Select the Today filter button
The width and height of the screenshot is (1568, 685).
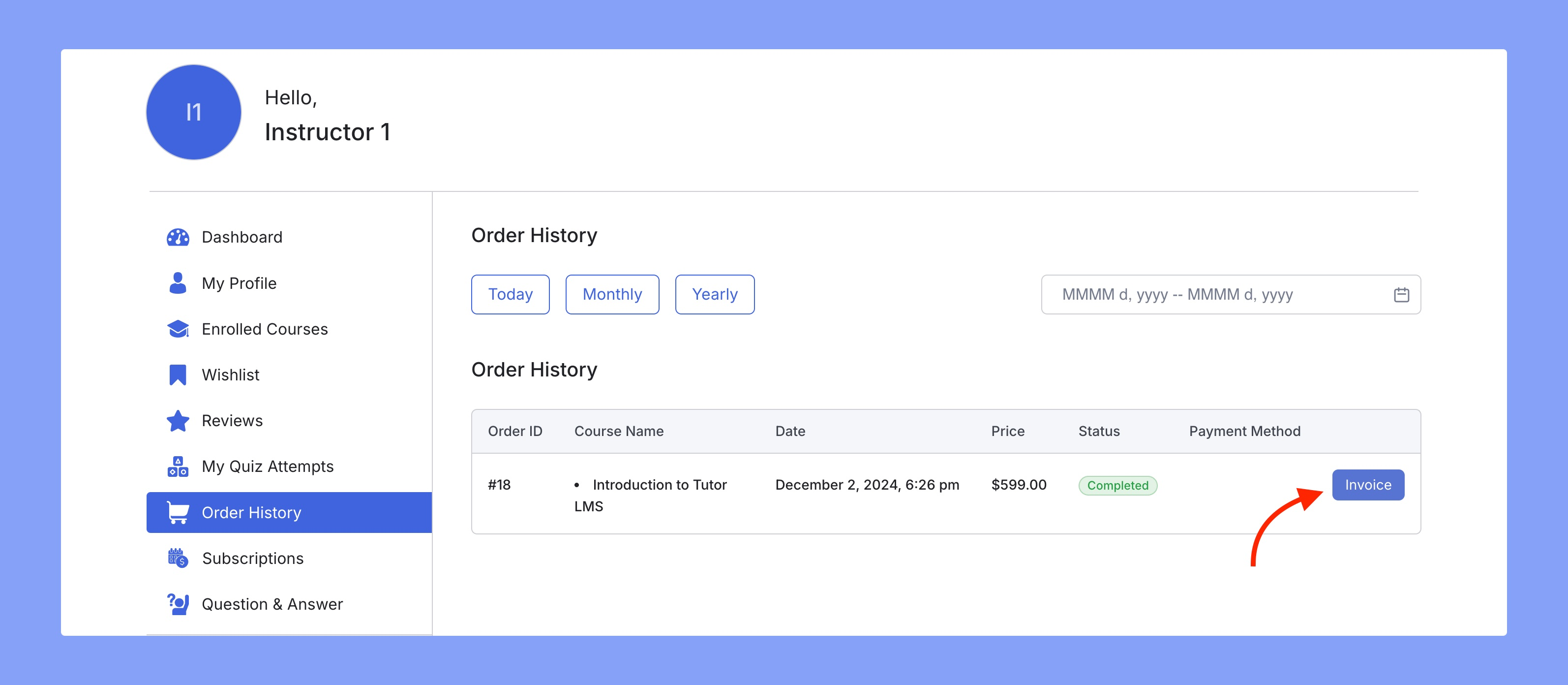click(x=511, y=294)
